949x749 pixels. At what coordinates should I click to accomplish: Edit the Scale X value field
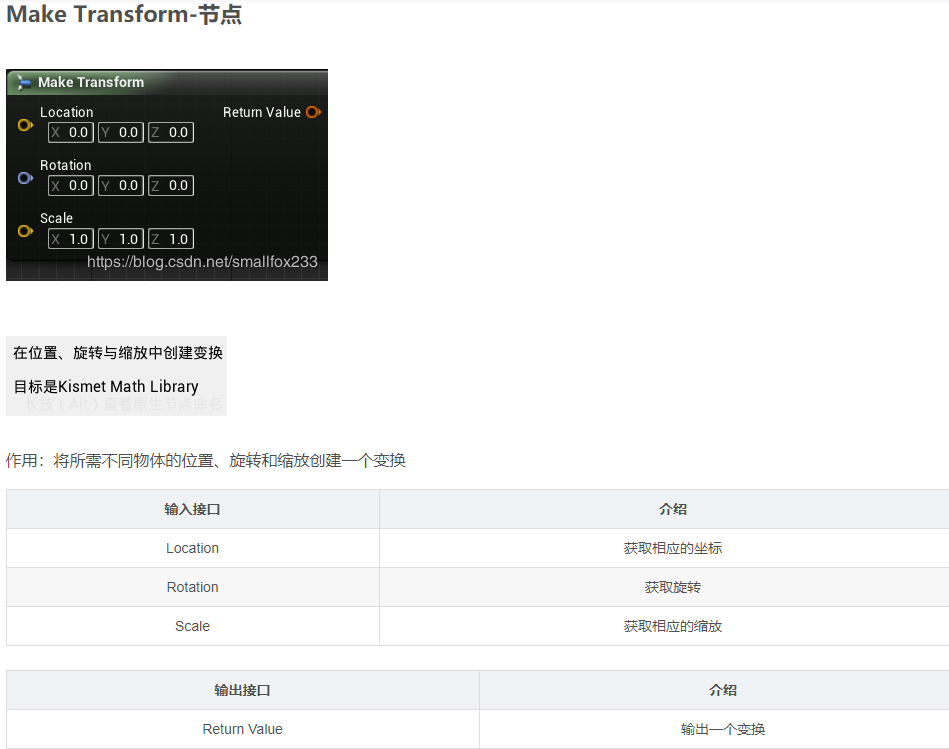pos(71,239)
